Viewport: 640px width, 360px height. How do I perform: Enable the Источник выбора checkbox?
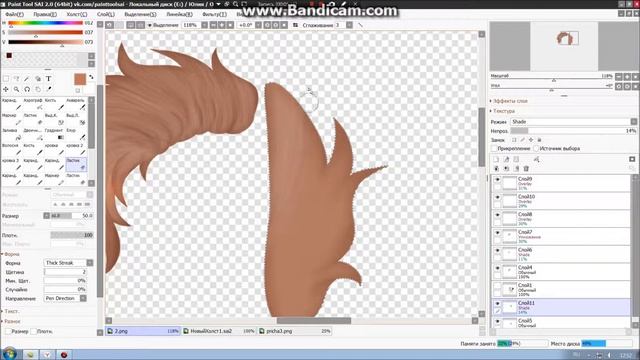(x=536, y=149)
